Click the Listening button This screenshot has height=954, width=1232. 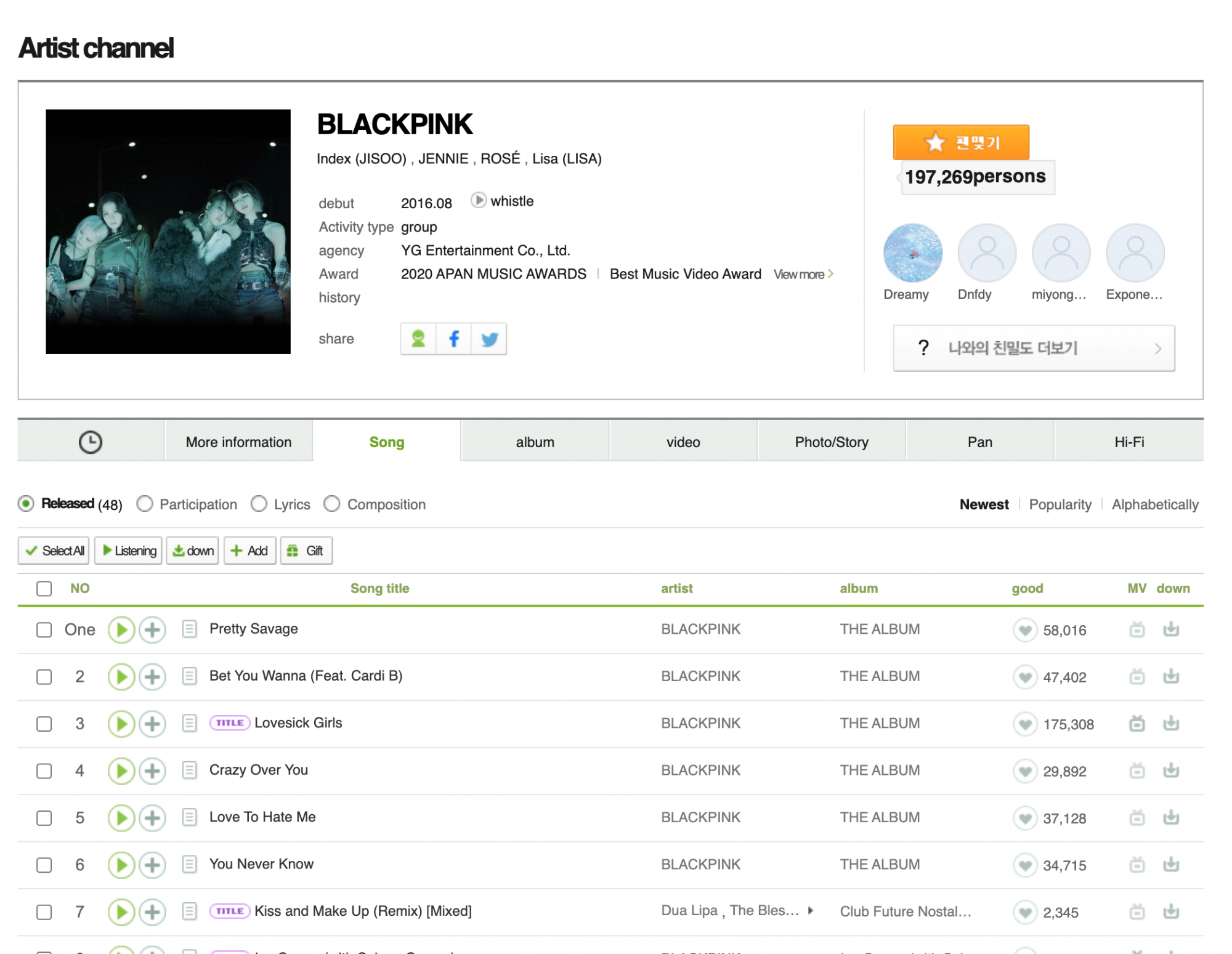pyautogui.click(x=128, y=551)
